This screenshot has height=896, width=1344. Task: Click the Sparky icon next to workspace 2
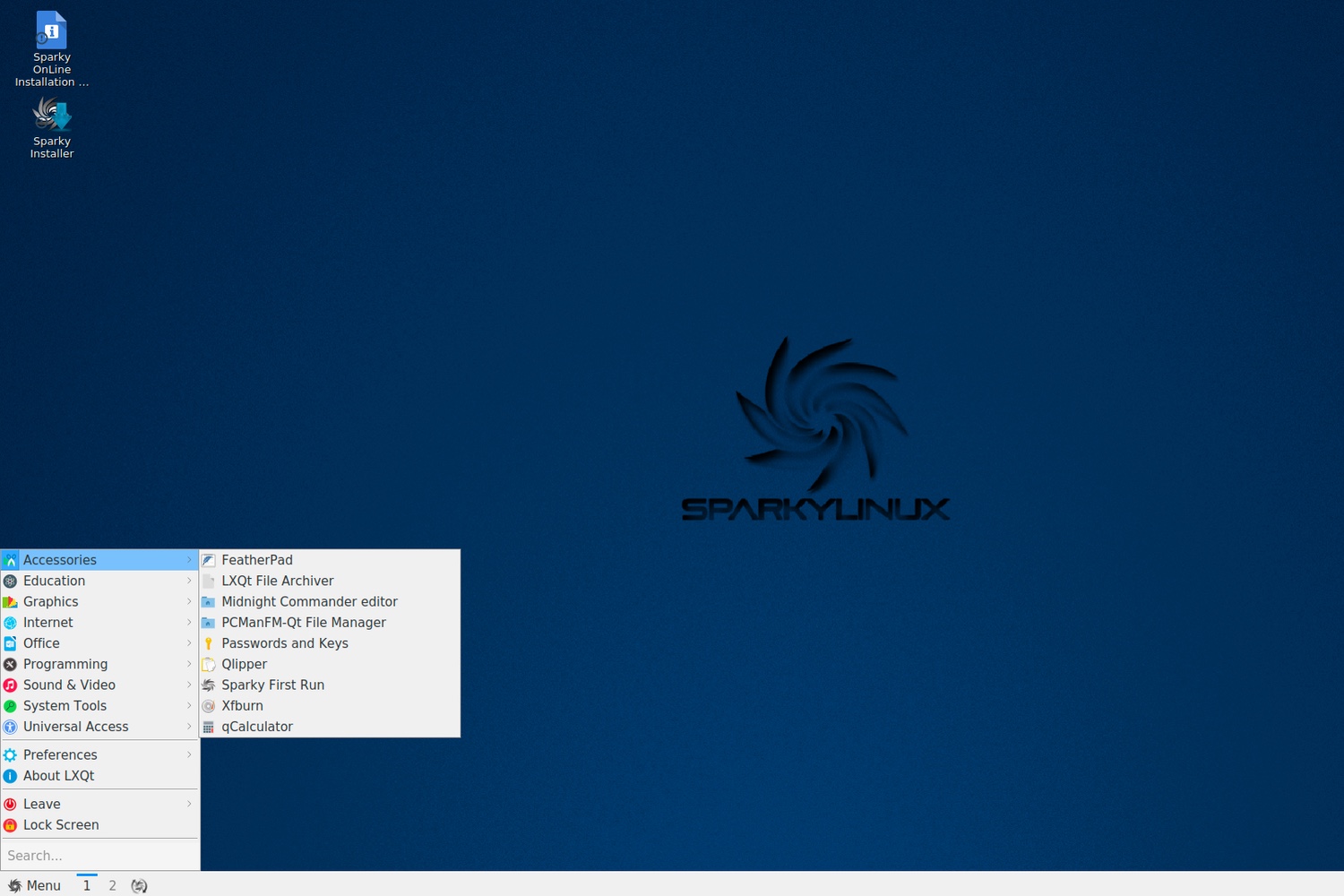click(139, 885)
